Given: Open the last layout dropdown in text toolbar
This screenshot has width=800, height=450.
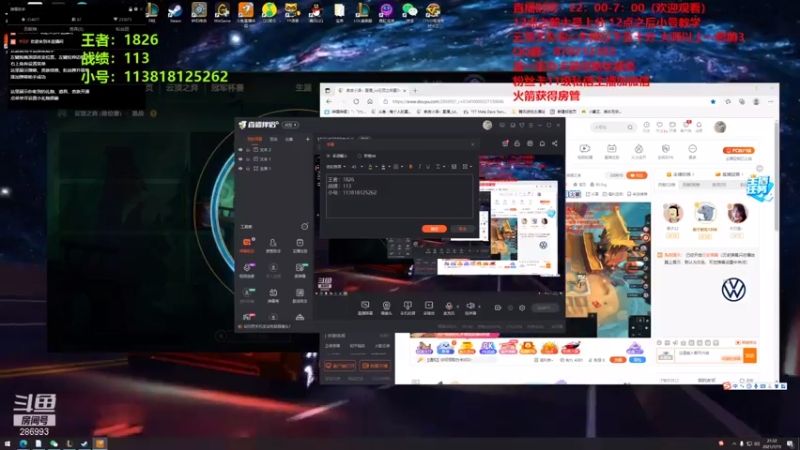Looking at the screenshot, I should 467,166.
